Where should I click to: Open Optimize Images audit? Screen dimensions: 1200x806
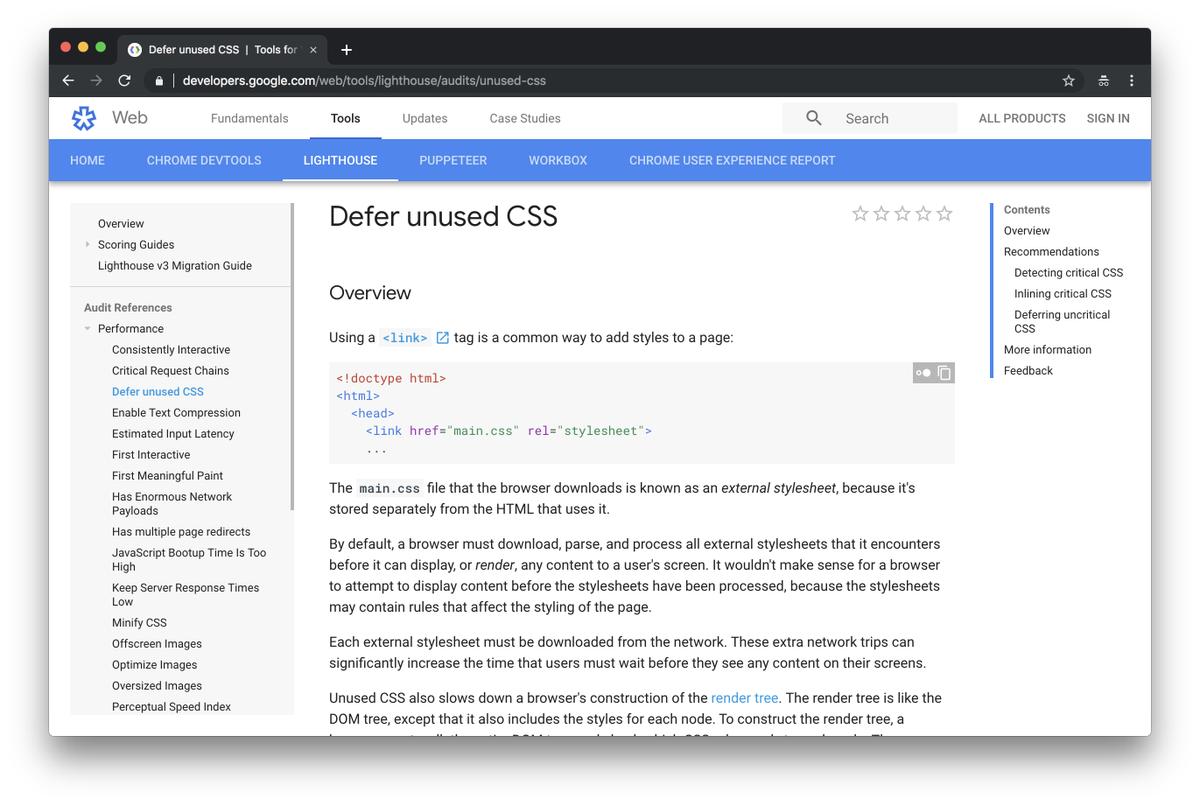pyautogui.click(x=154, y=665)
